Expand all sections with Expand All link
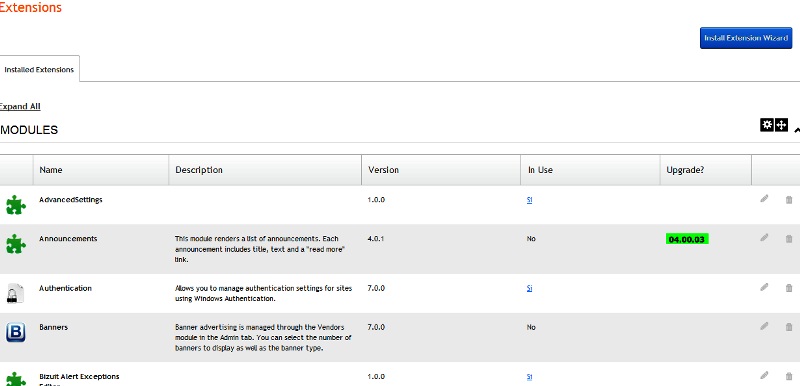 19,106
